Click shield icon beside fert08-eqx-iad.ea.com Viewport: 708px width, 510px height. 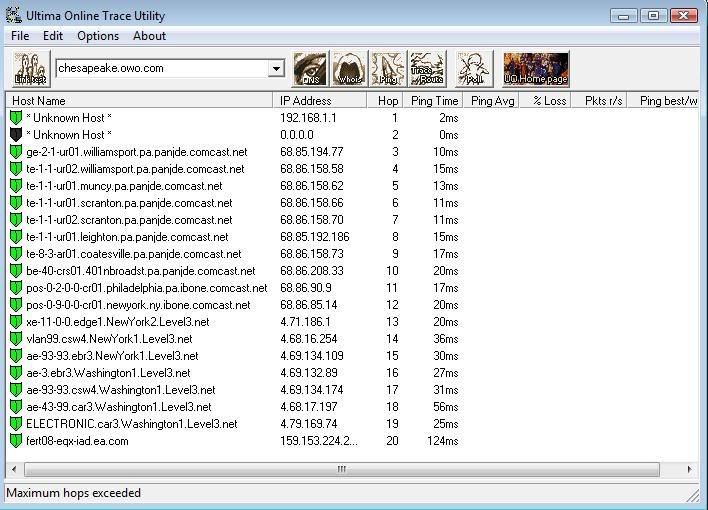(16, 441)
